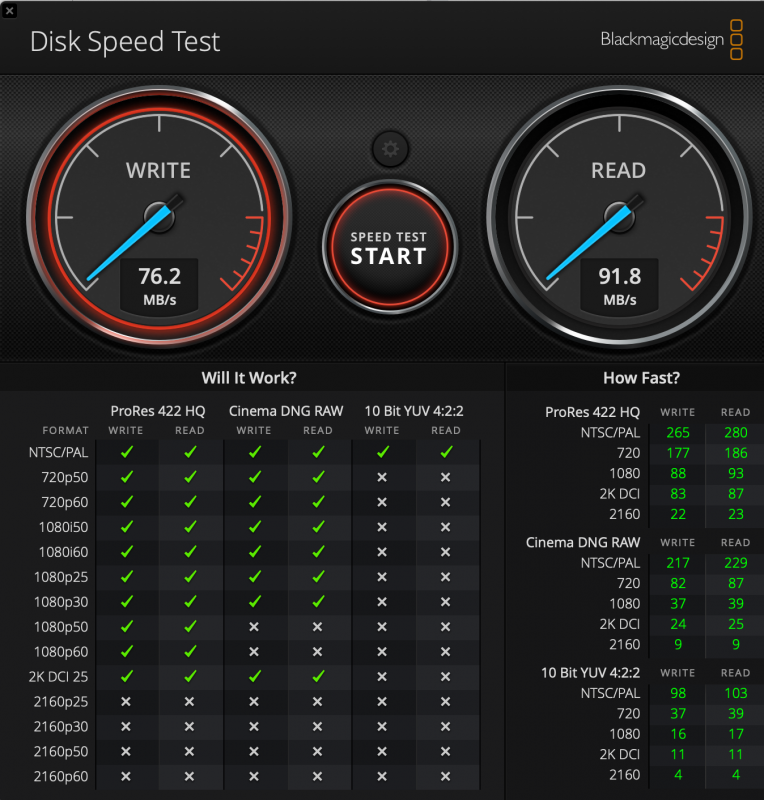The width and height of the screenshot is (764, 800).
Task: Click Cinema DNG RAW read checkmark for 1080p30
Action: (x=318, y=601)
